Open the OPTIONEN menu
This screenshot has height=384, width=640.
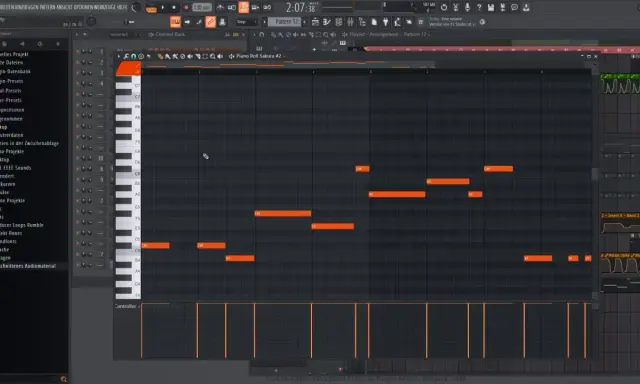coord(84,7)
